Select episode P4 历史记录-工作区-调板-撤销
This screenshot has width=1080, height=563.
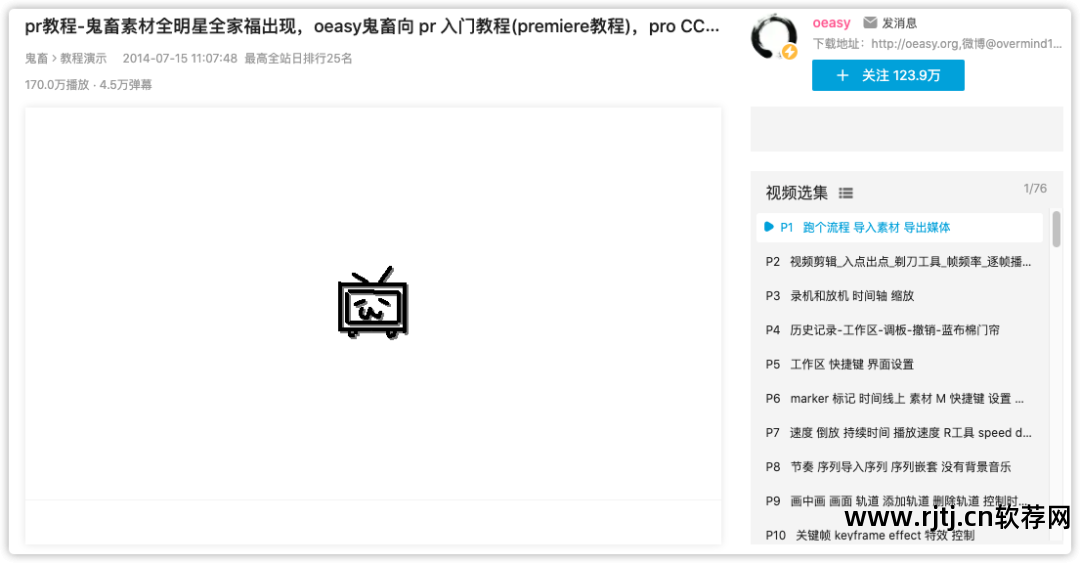point(900,330)
